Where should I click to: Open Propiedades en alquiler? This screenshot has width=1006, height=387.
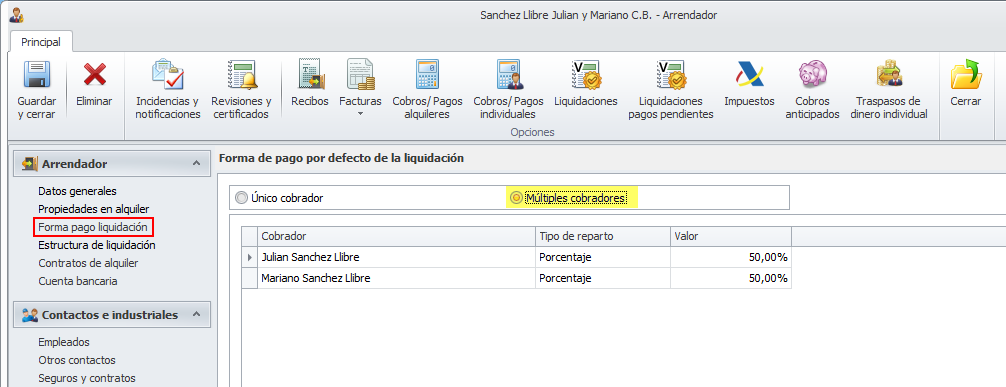(94, 209)
